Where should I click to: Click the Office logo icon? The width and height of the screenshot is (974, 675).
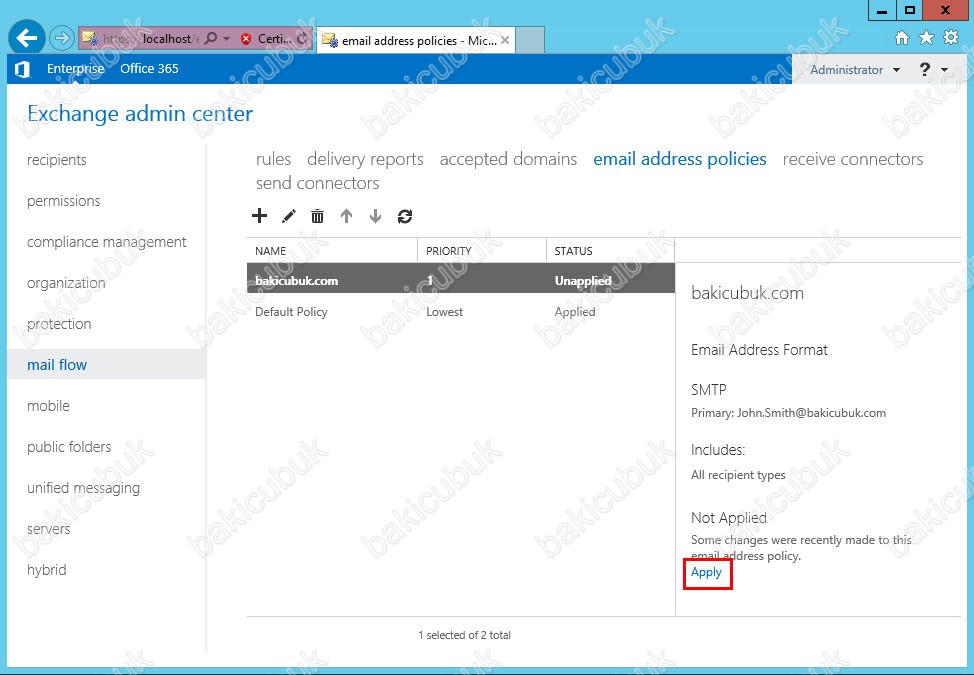tap(22, 69)
